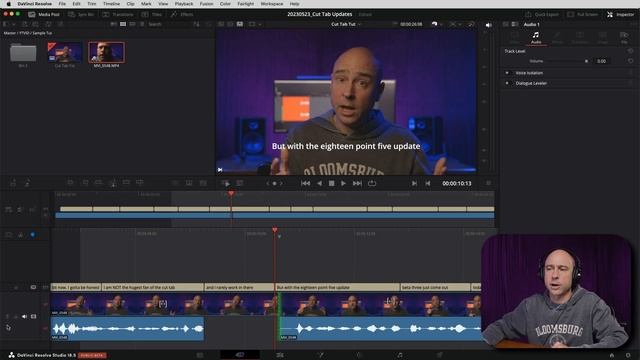Viewport: 640px width, 360px height.
Task: Stop playback
Action: (x=331, y=184)
